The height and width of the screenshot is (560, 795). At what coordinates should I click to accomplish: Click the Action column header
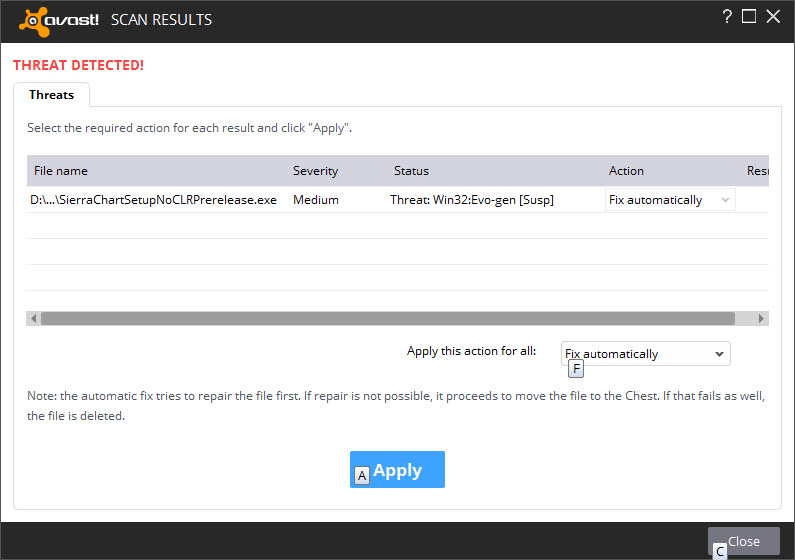point(626,171)
